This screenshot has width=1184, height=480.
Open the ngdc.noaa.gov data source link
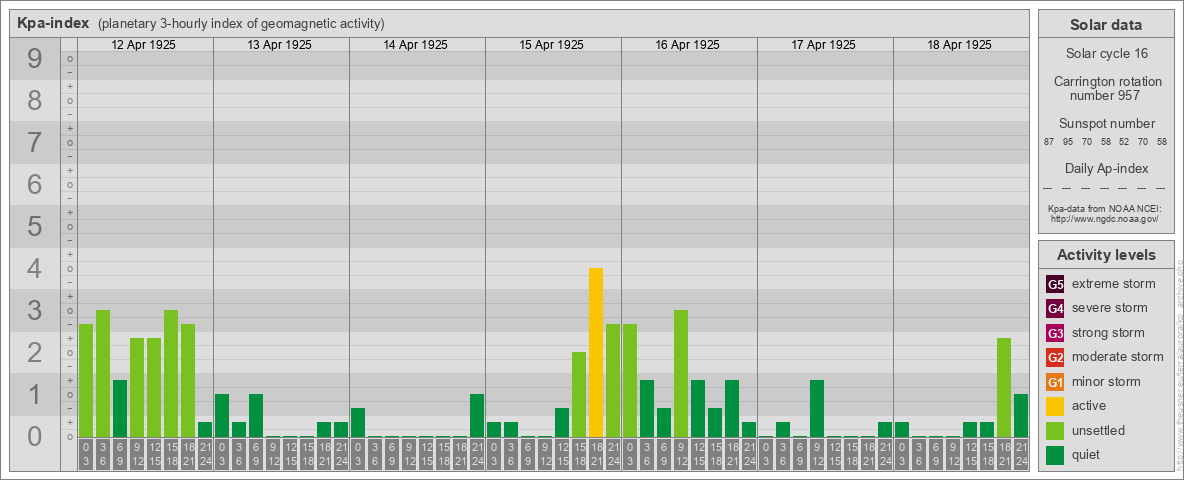[x=1103, y=218]
